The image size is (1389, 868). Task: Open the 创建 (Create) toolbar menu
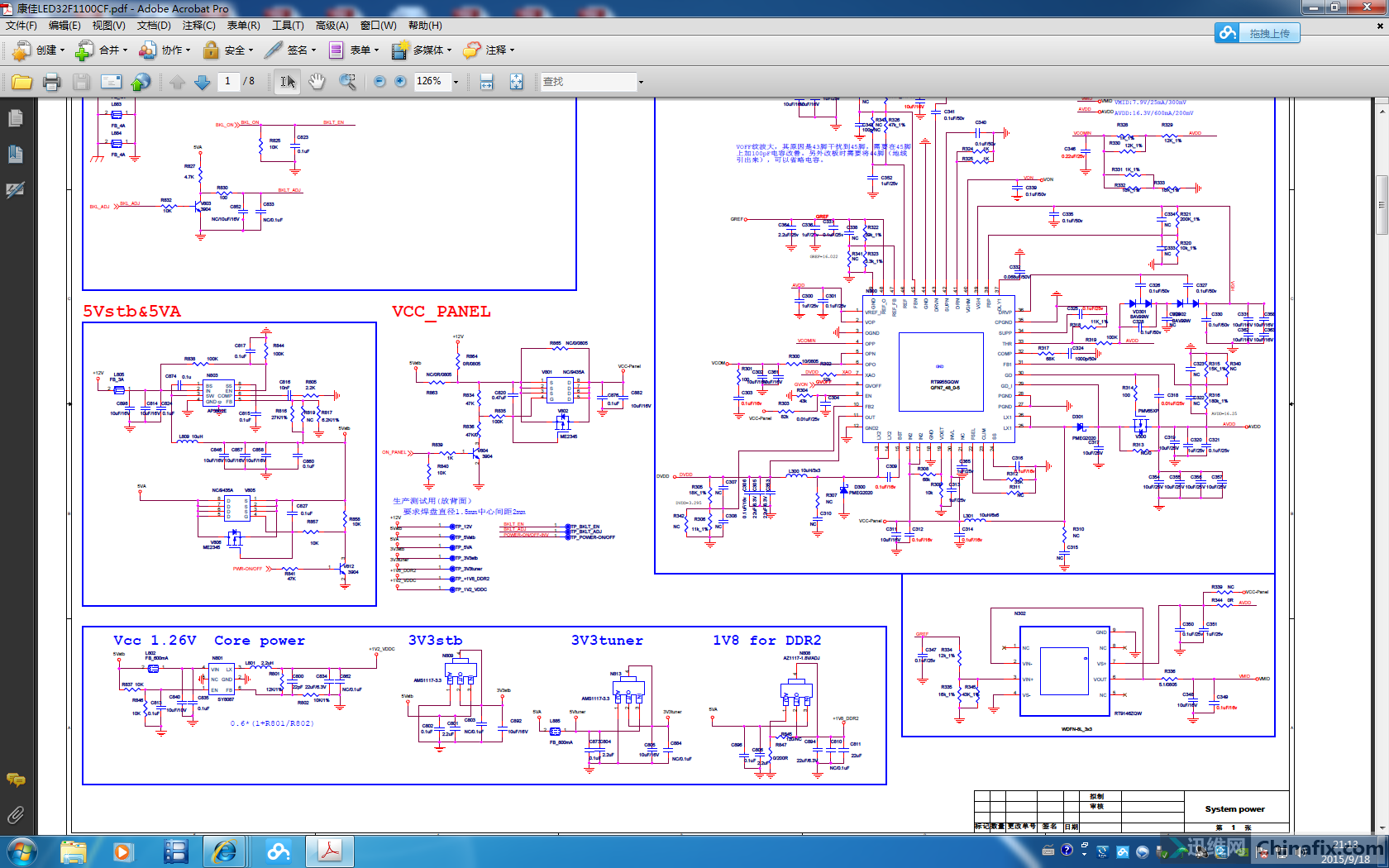click(x=38, y=50)
